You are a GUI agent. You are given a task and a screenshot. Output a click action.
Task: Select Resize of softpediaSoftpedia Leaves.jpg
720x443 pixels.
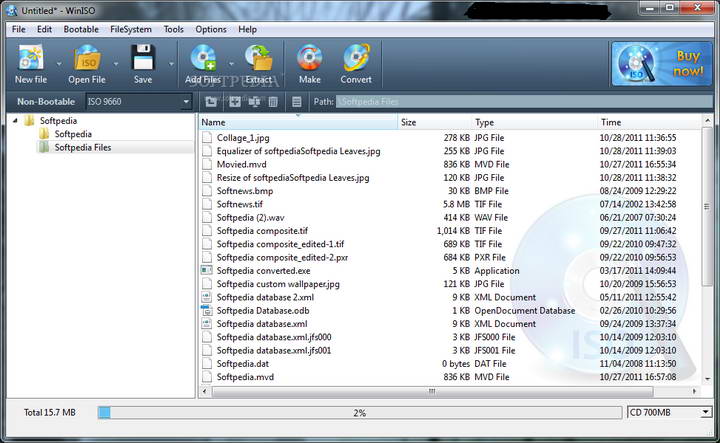(x=293, y=178)
